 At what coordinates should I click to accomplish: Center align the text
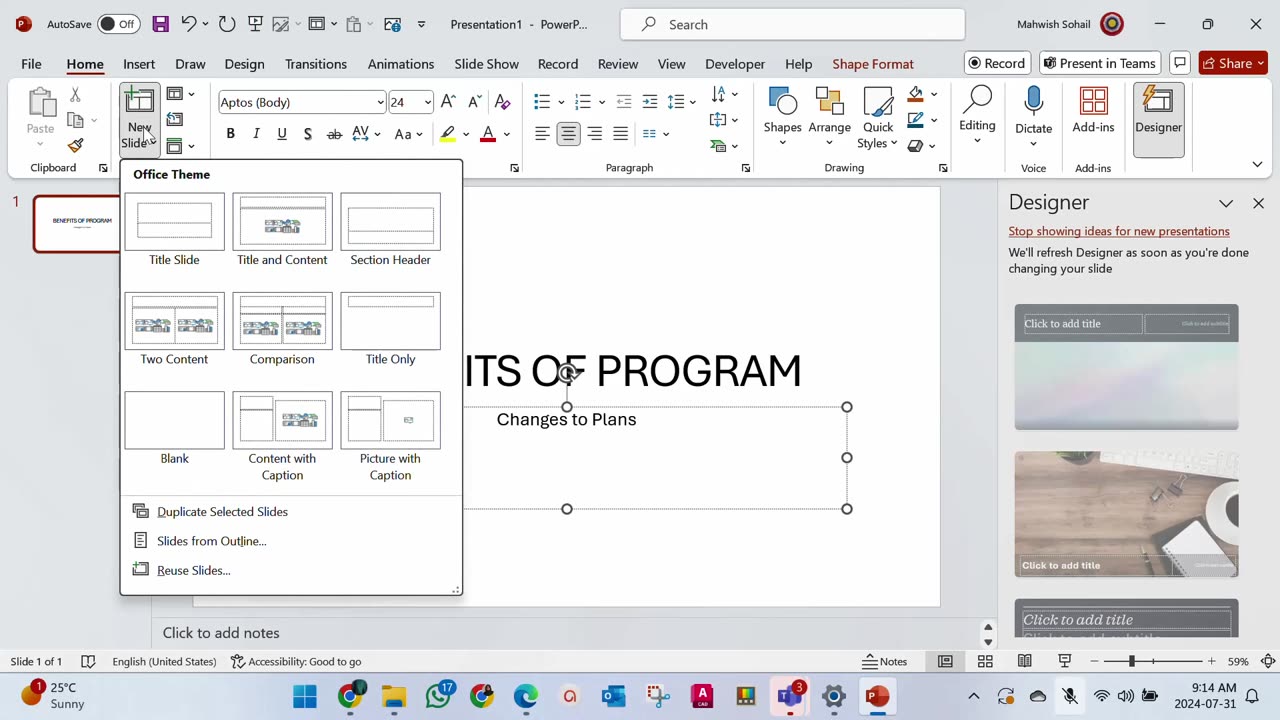click(568, 134)
